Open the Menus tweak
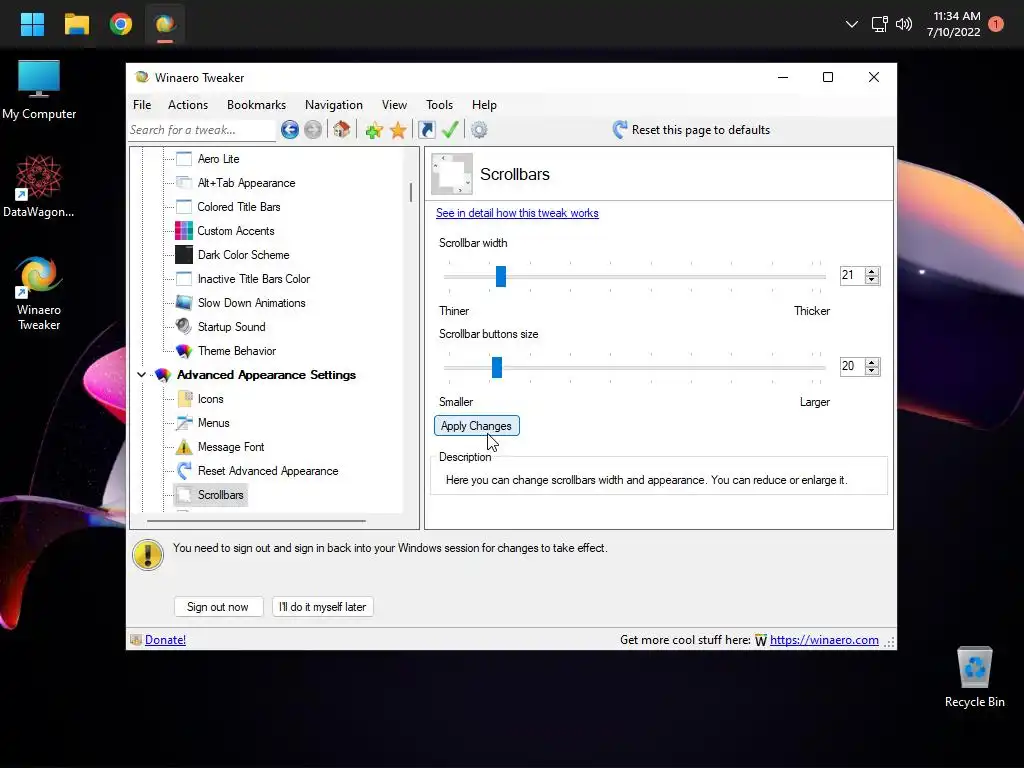1024x768 pixels. (x=214, y=423)
